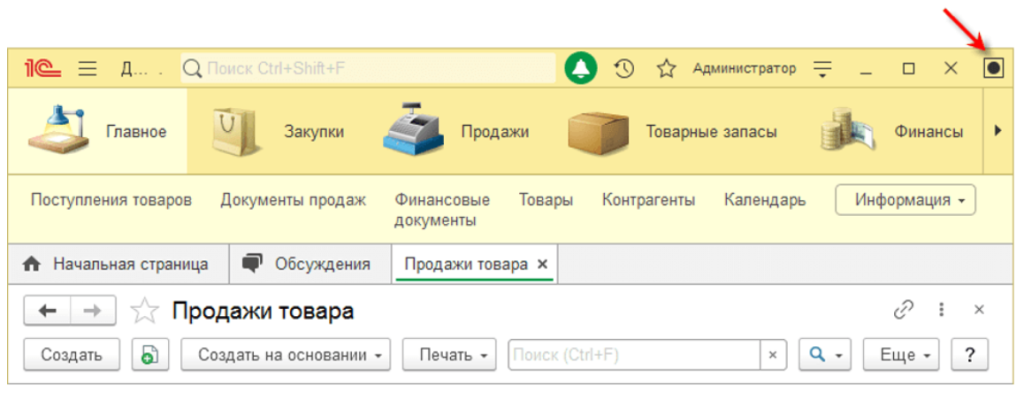Viewport: 1024px width, 393px height.
Task: Open Поступления товаров command
Action: point(112,200)
